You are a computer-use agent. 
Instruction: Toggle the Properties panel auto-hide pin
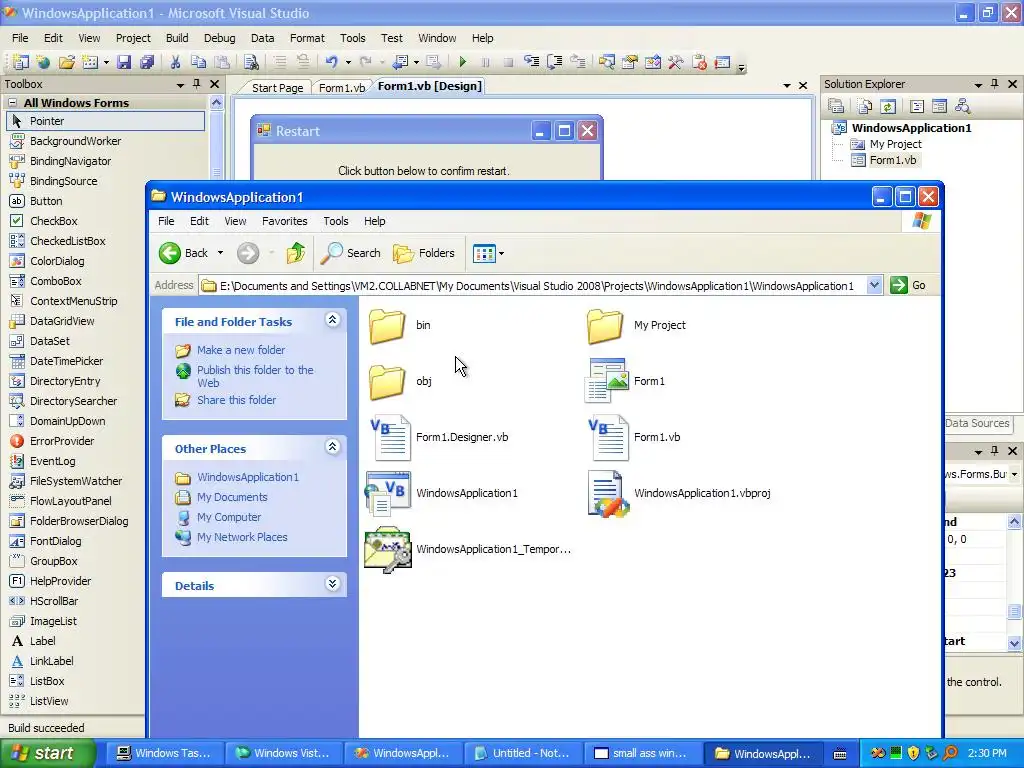tap(995, 451)
